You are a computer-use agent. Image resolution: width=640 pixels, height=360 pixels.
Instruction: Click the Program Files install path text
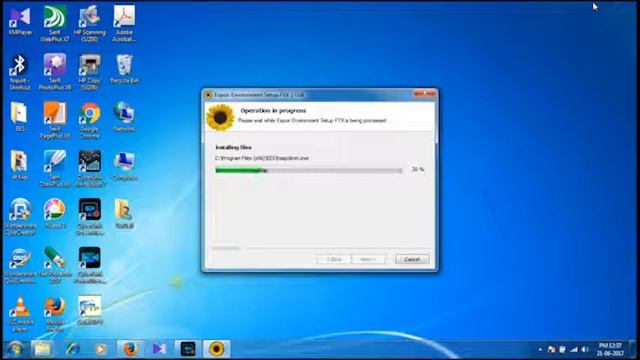click(x=262, y=158)
